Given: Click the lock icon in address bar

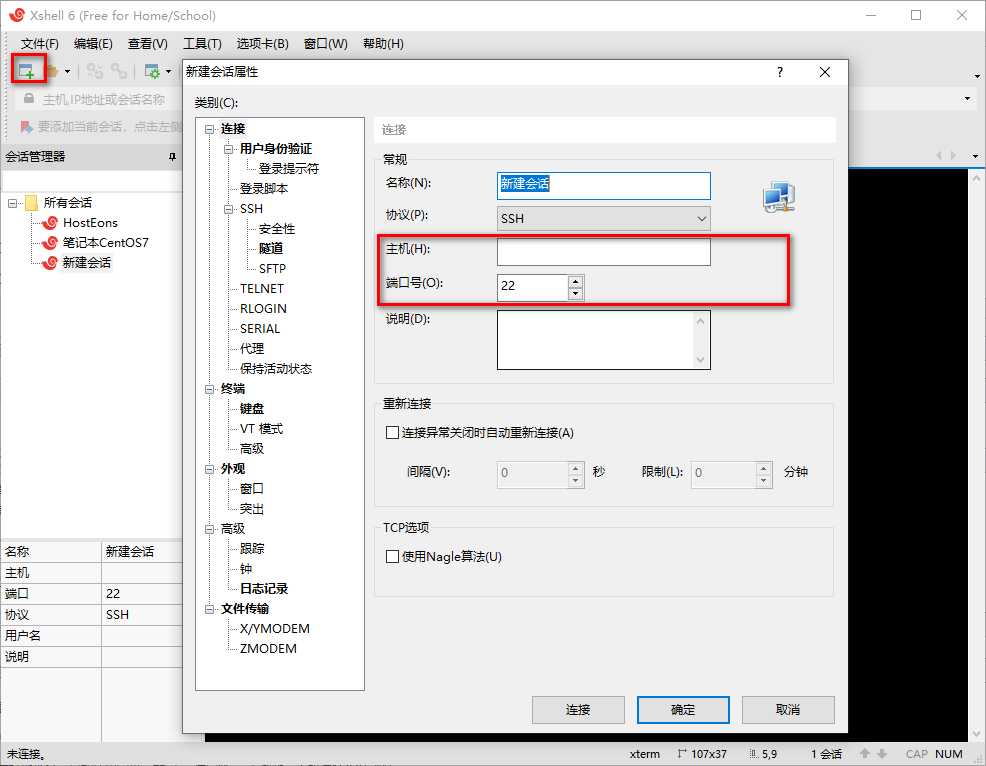Looking at the screenshot, I should pyautogui.click(x=28, y=99).
